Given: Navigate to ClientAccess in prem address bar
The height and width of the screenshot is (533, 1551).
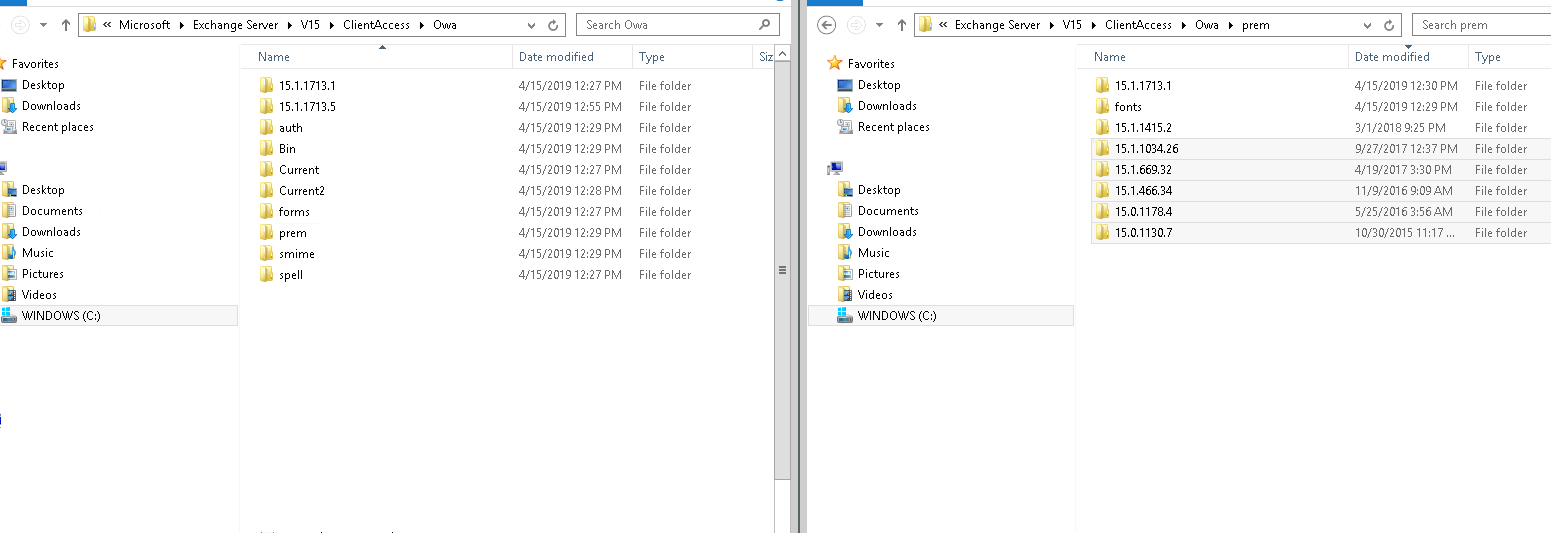Looking at the screenshot, I should [x=1139, y=25].
